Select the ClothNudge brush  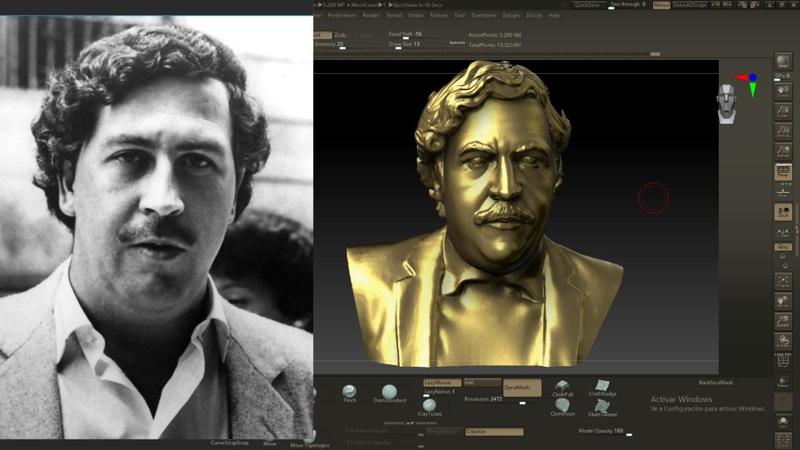click(602, 386)
